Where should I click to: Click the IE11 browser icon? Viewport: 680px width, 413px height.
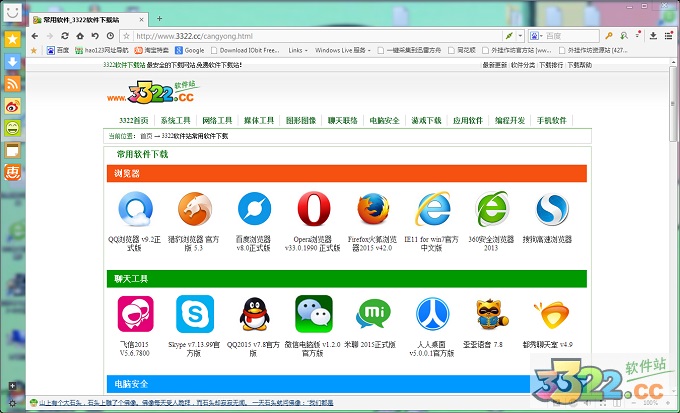432,209
